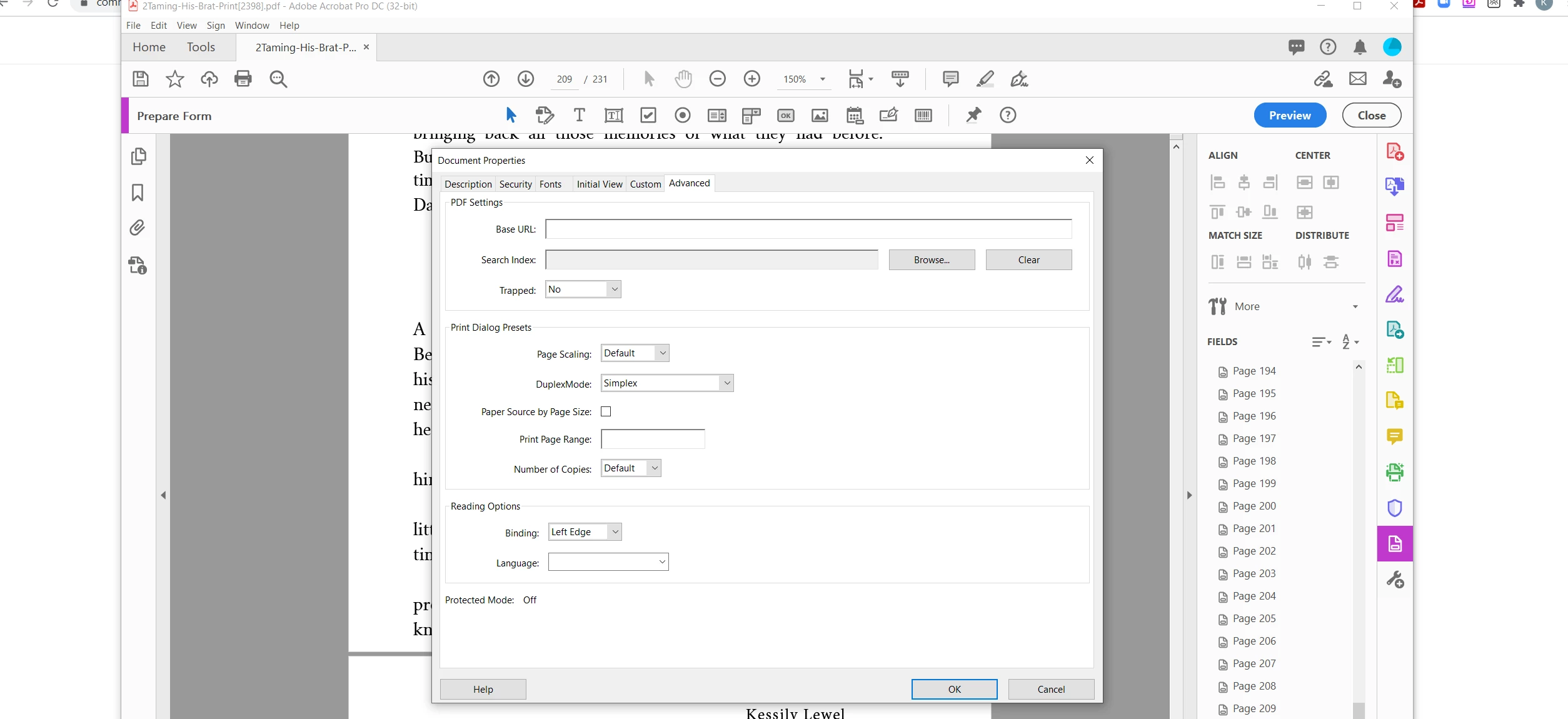Select the Add Date Field tool
This screenshot has width=1568, height=719.
point(854,115)
